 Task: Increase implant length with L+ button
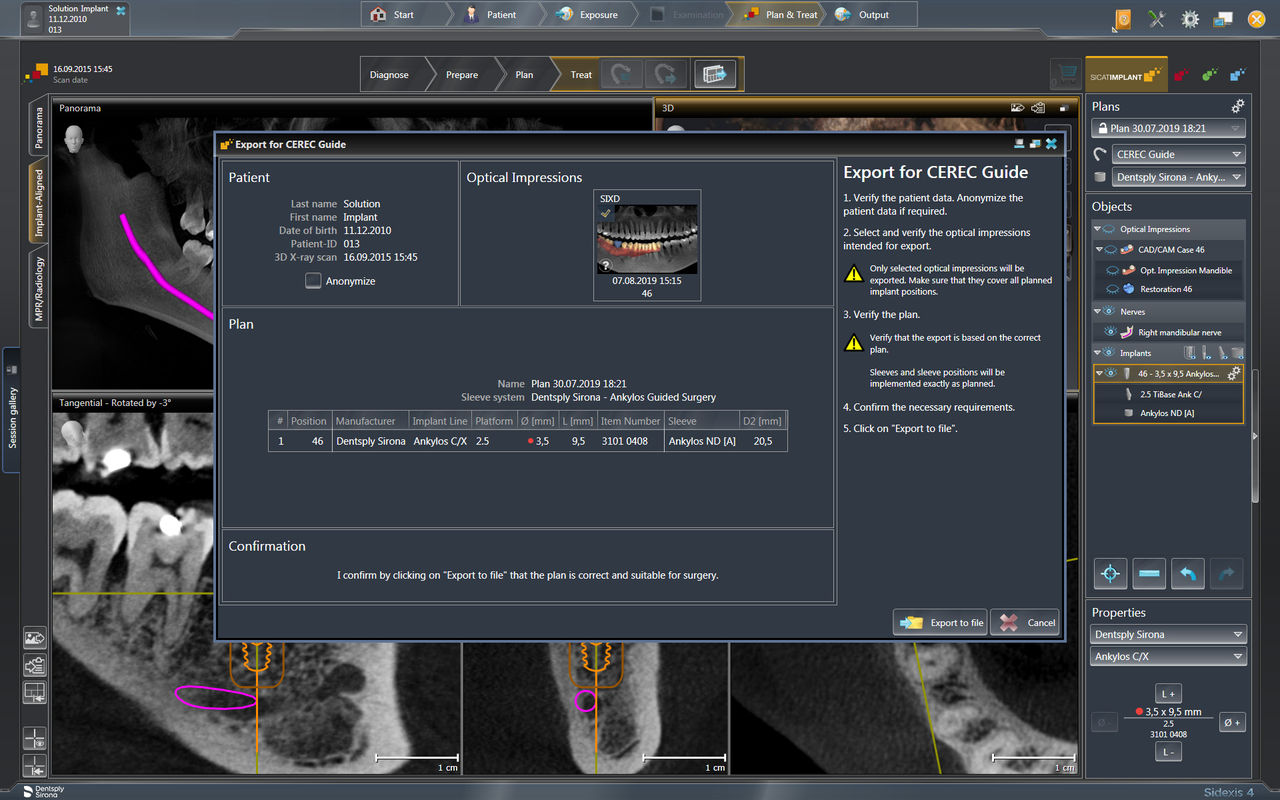(x=1168, y=692)
